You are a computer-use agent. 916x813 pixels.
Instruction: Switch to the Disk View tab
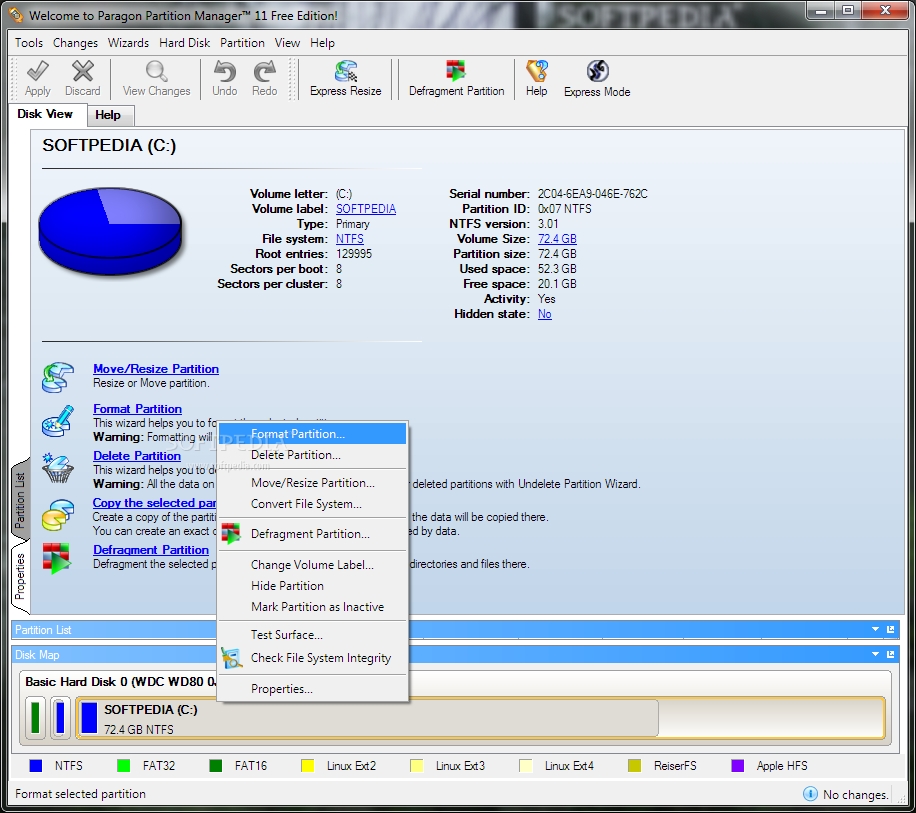pos(45,114)
